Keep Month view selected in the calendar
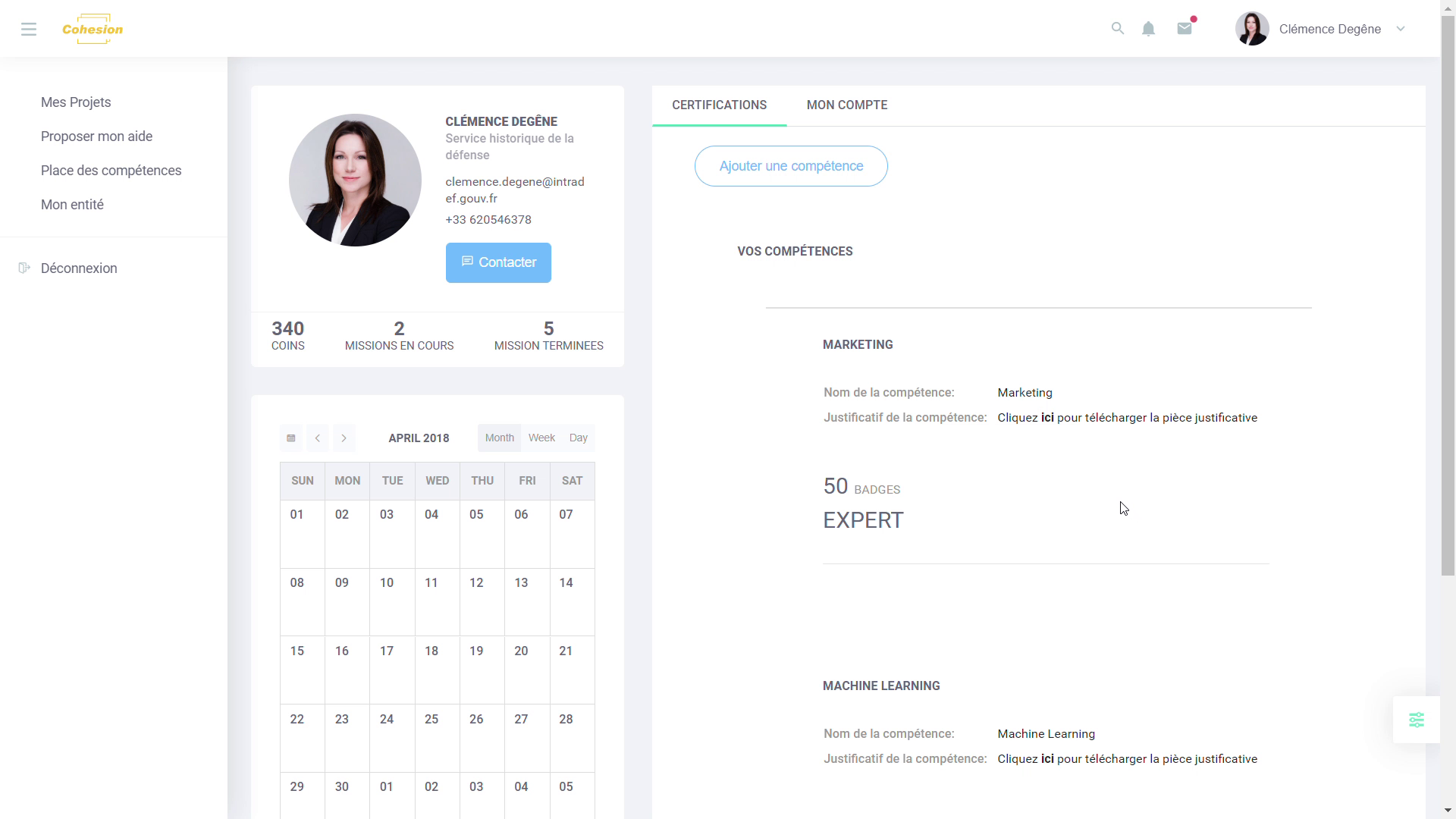 pos(498,438)
